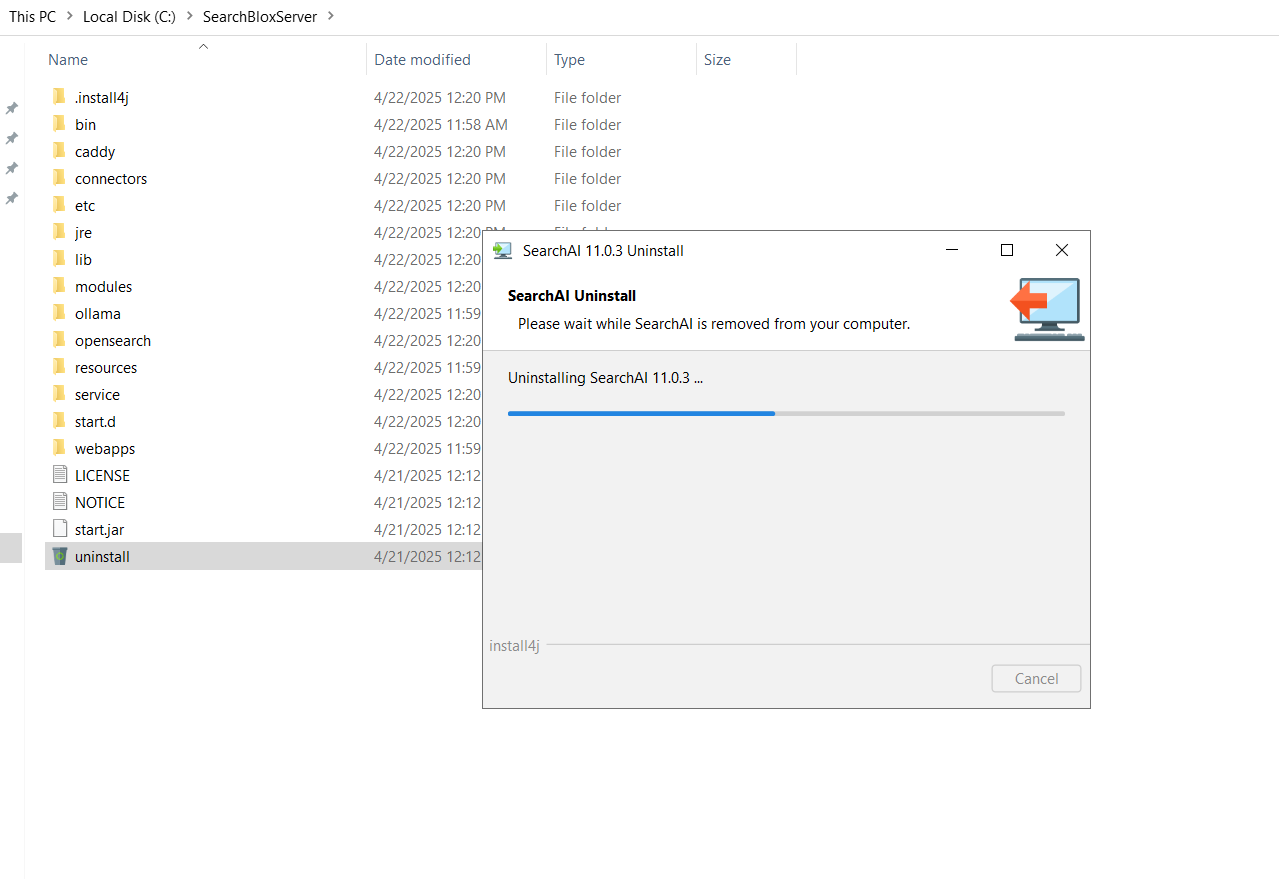Screen dimensions: 1279x879
Task: Select the jre folder icon
Action: tap(59, 232)
